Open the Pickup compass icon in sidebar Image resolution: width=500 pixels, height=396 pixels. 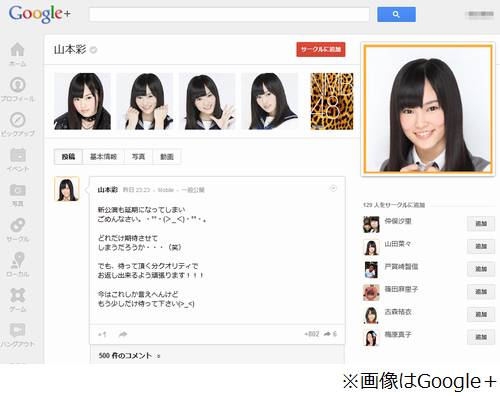point(18,120)
